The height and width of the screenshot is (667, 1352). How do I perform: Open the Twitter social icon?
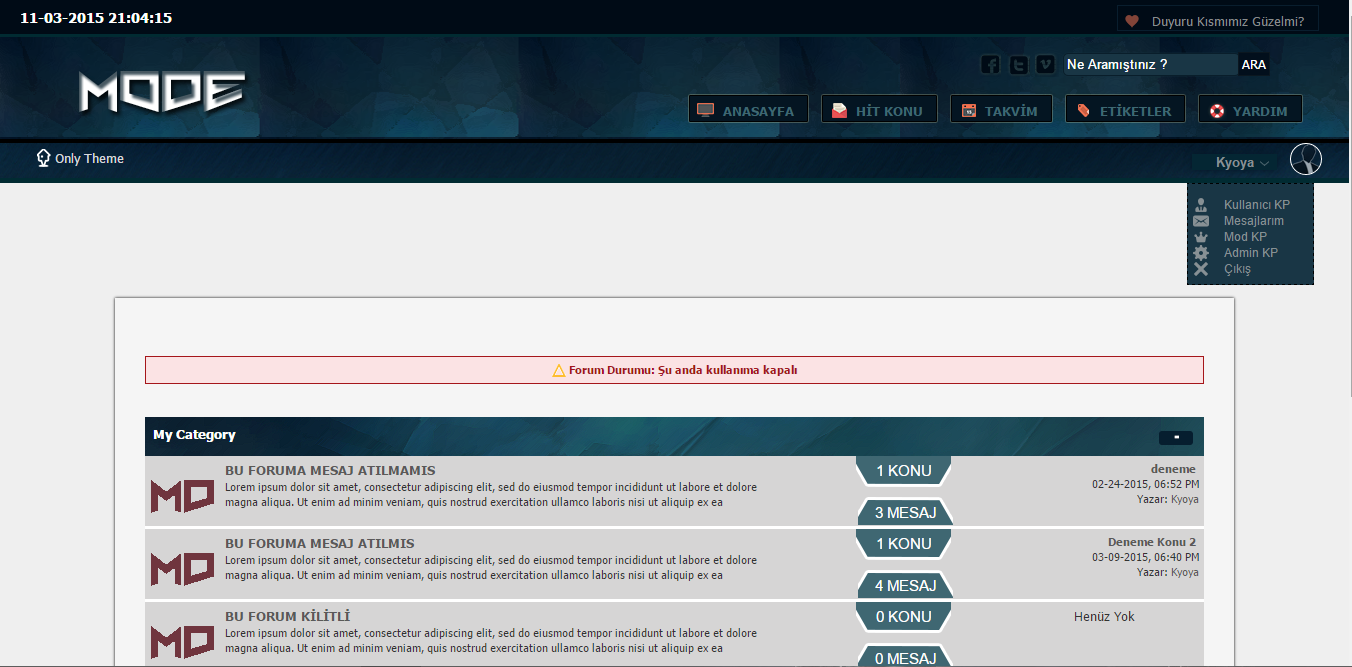(x=1018, y=65)
